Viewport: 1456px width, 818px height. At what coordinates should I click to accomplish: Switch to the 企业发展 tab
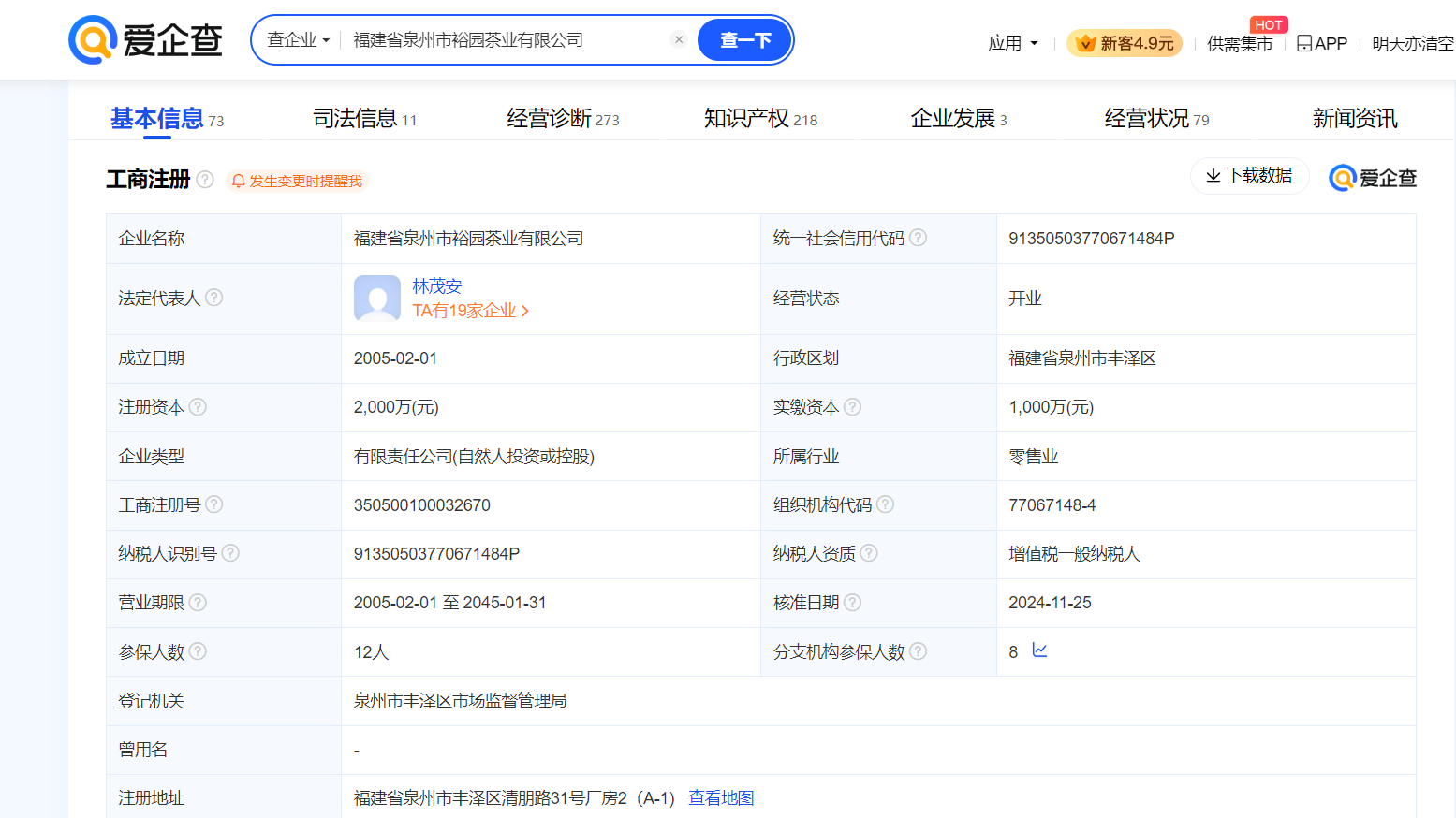tap(959, 119)
